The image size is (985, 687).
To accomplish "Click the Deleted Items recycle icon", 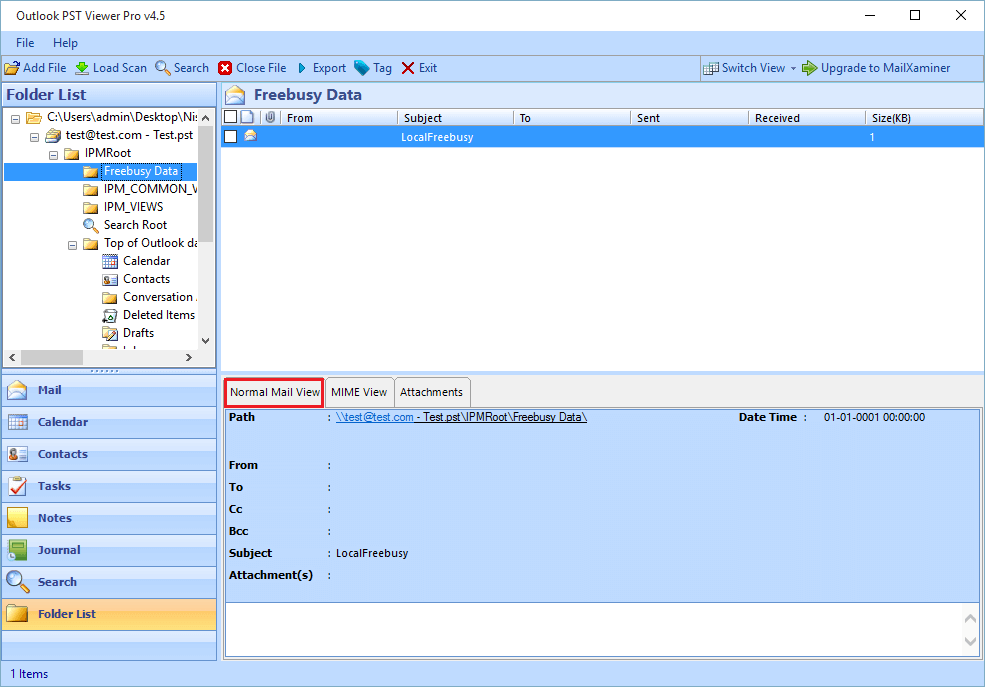I will 110,315.
